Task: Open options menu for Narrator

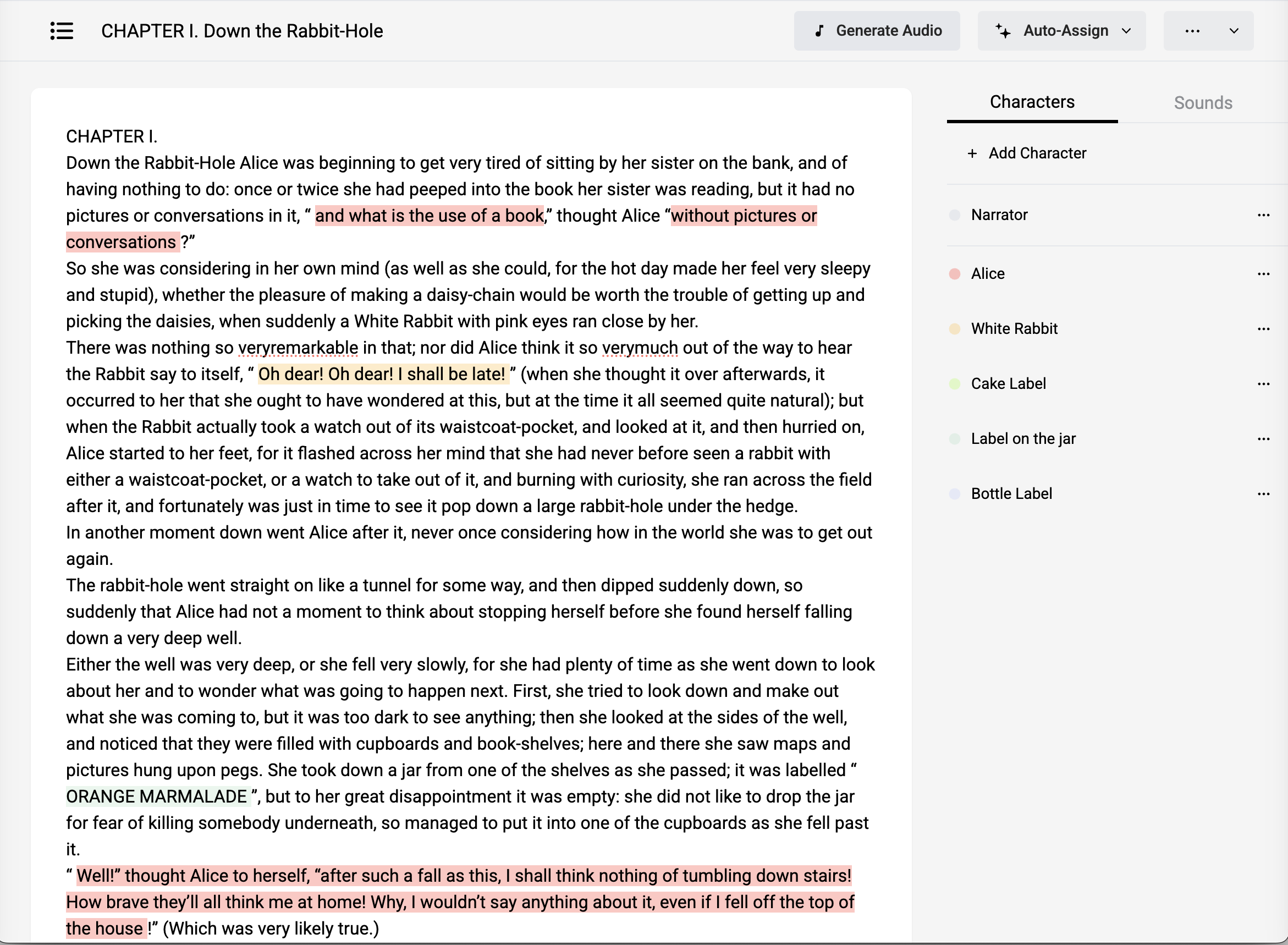Action: click(1264, 215)
